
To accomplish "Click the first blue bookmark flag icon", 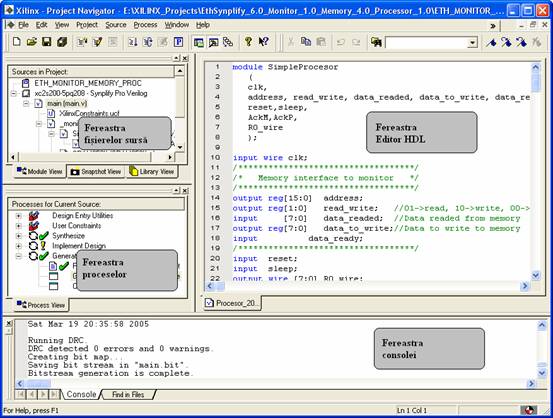I will coord(491,42).
